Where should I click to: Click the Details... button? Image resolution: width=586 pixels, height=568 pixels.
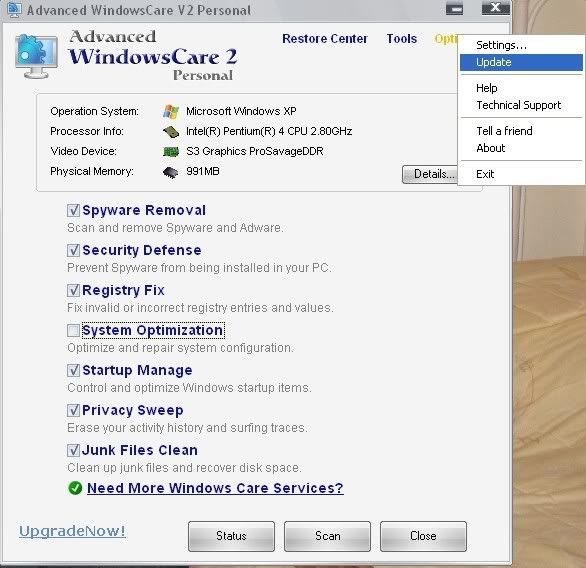click(430, 174)
